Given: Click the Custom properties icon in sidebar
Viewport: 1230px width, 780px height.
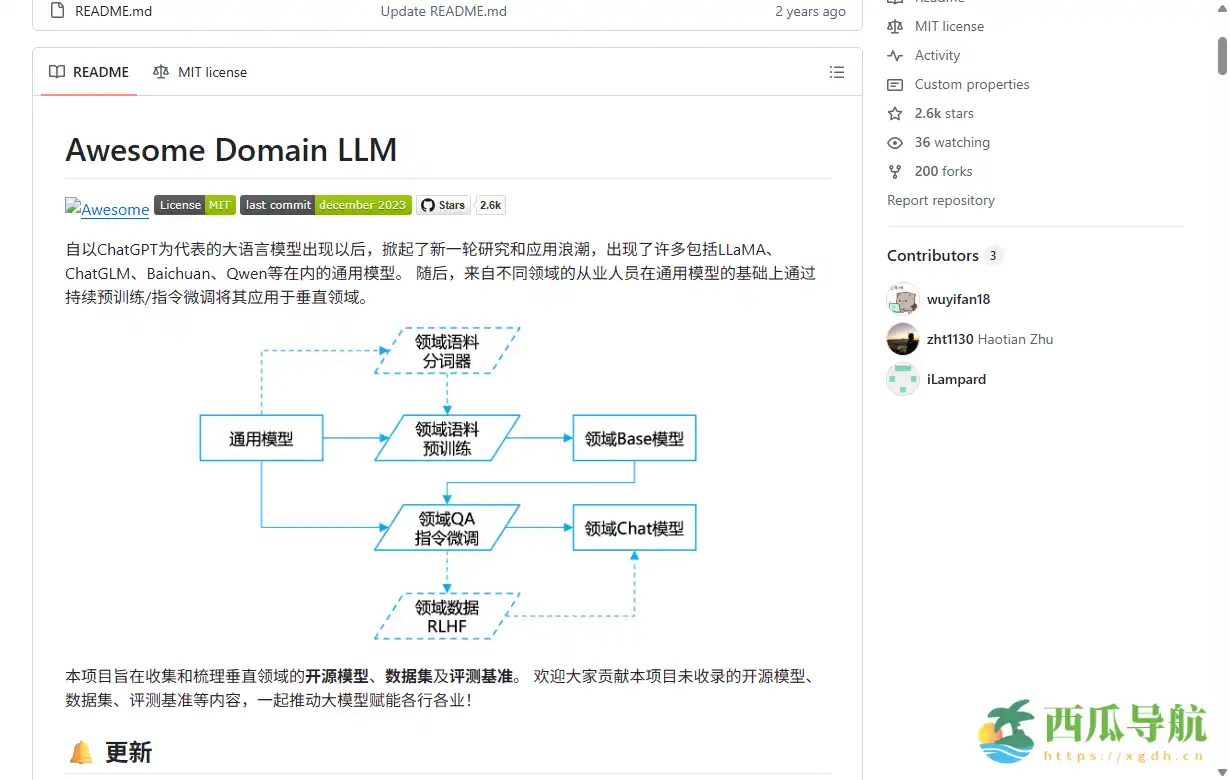Looking at the screenshot, I should point(894,84).
